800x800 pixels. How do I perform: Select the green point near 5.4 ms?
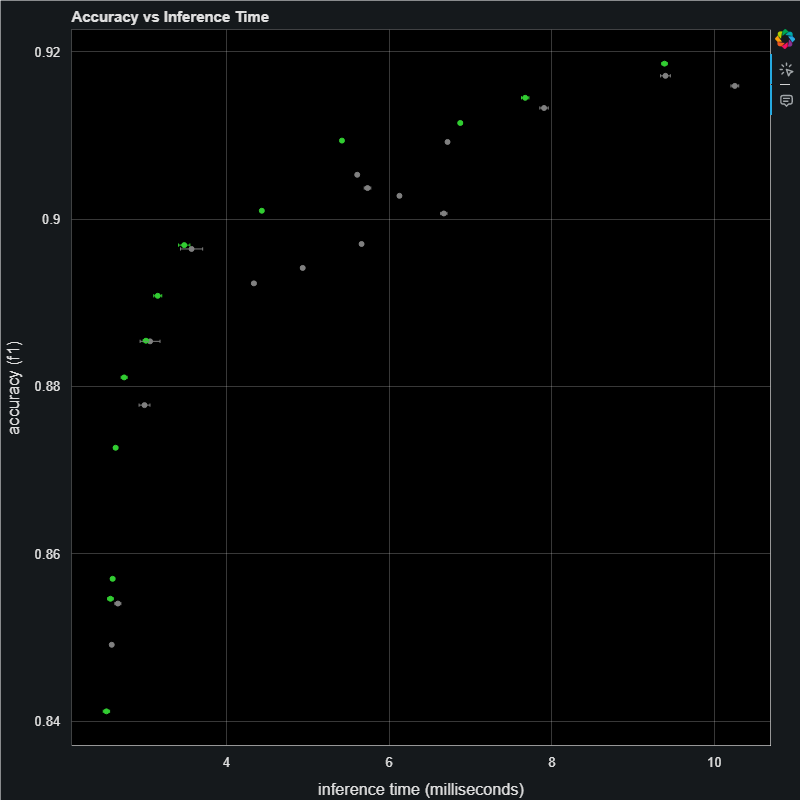pos(342,141)
